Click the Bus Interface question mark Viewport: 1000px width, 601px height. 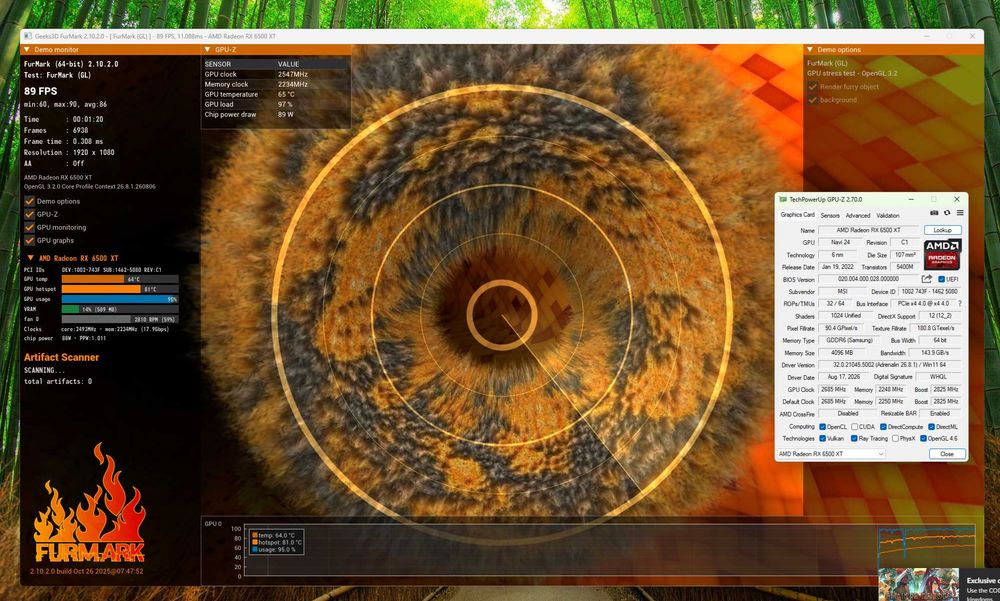959,304
